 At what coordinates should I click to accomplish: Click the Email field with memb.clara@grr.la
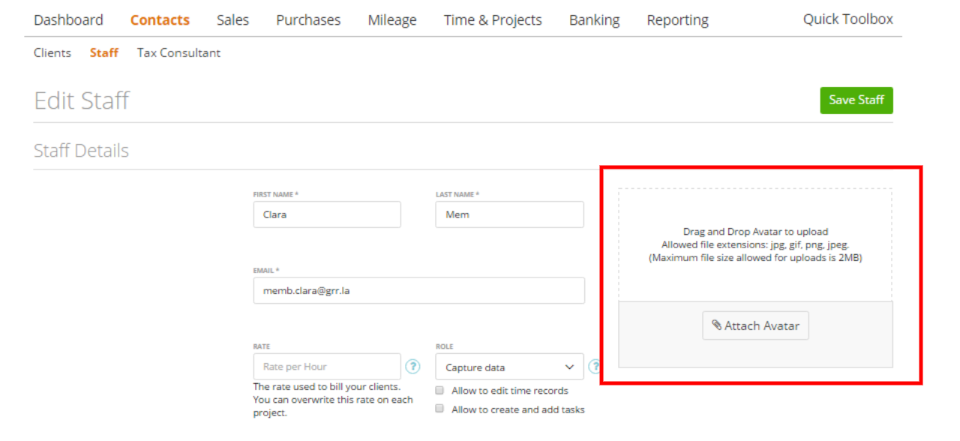tap(419, 290)
